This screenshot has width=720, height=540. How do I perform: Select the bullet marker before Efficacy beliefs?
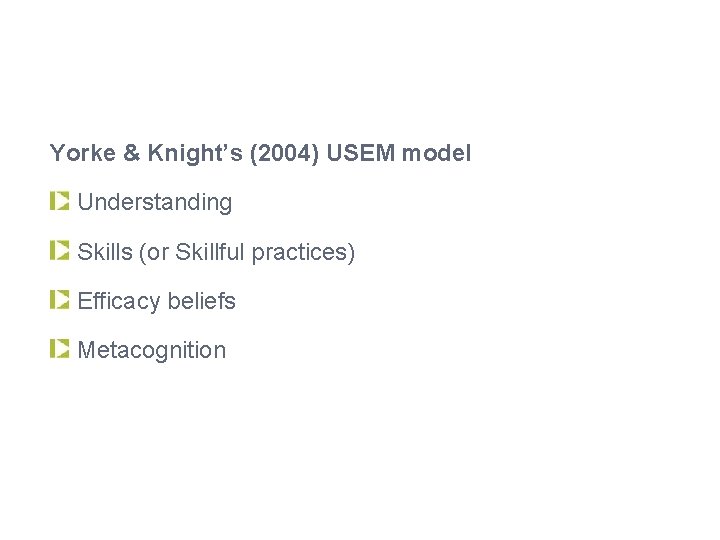tap(60, 299)
